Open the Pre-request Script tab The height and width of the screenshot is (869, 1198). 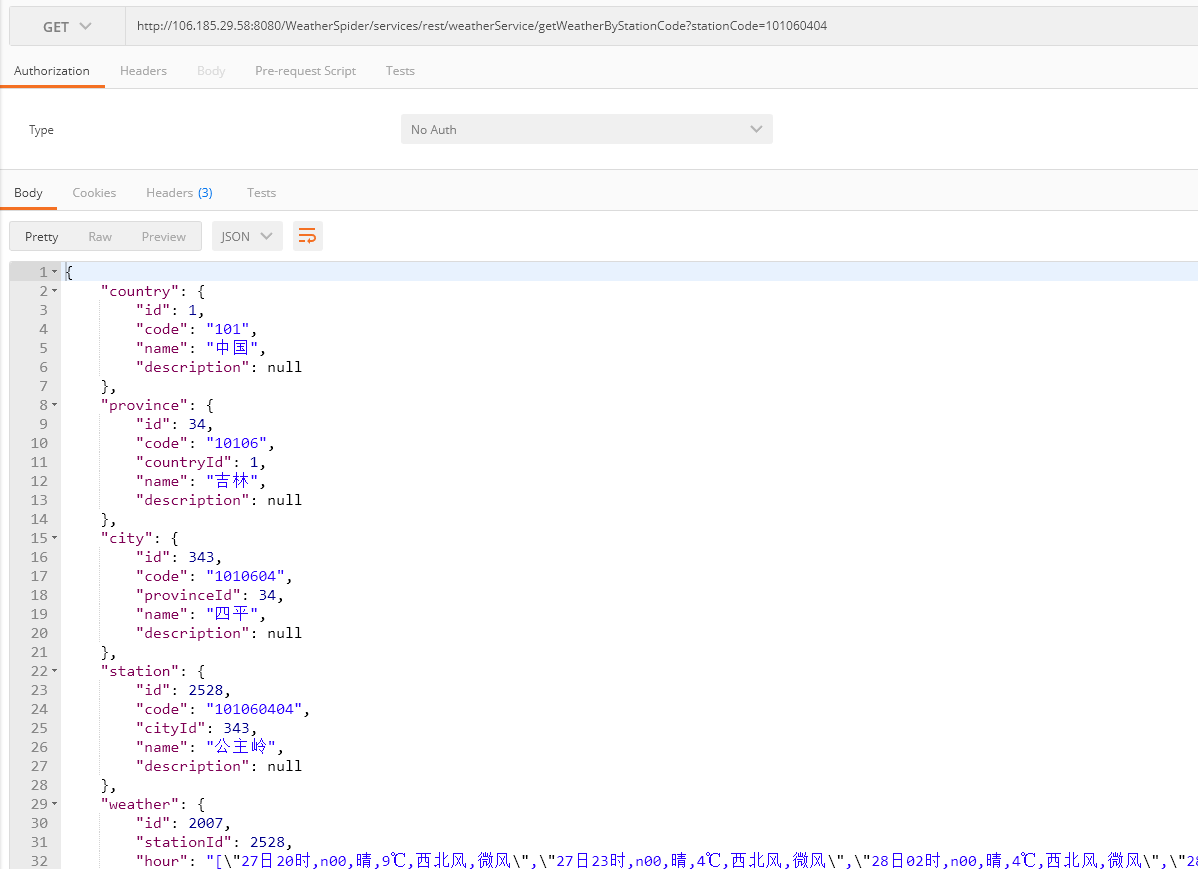tap(305, 70)
